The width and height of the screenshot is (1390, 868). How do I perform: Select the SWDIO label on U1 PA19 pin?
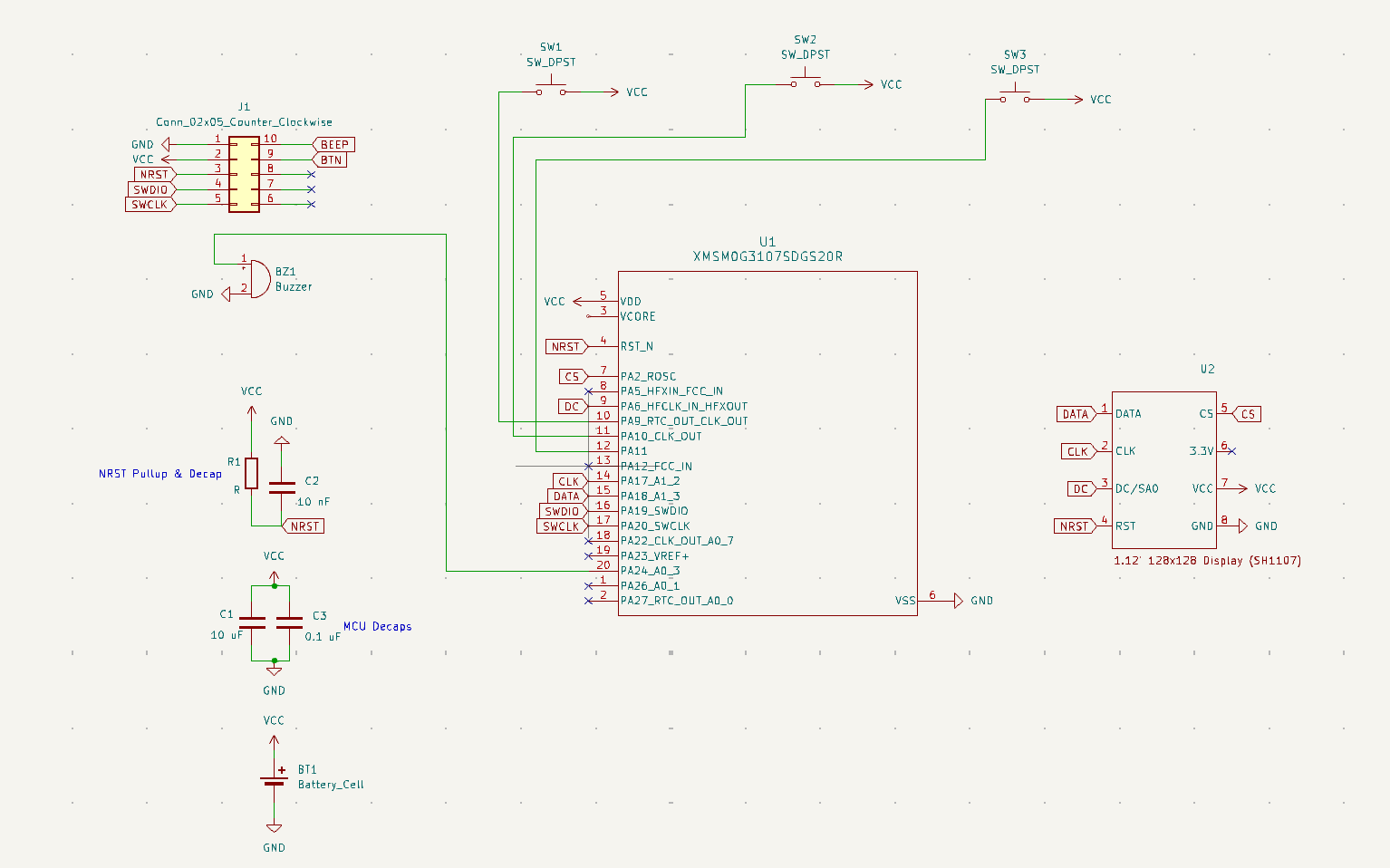click(565, 511)
